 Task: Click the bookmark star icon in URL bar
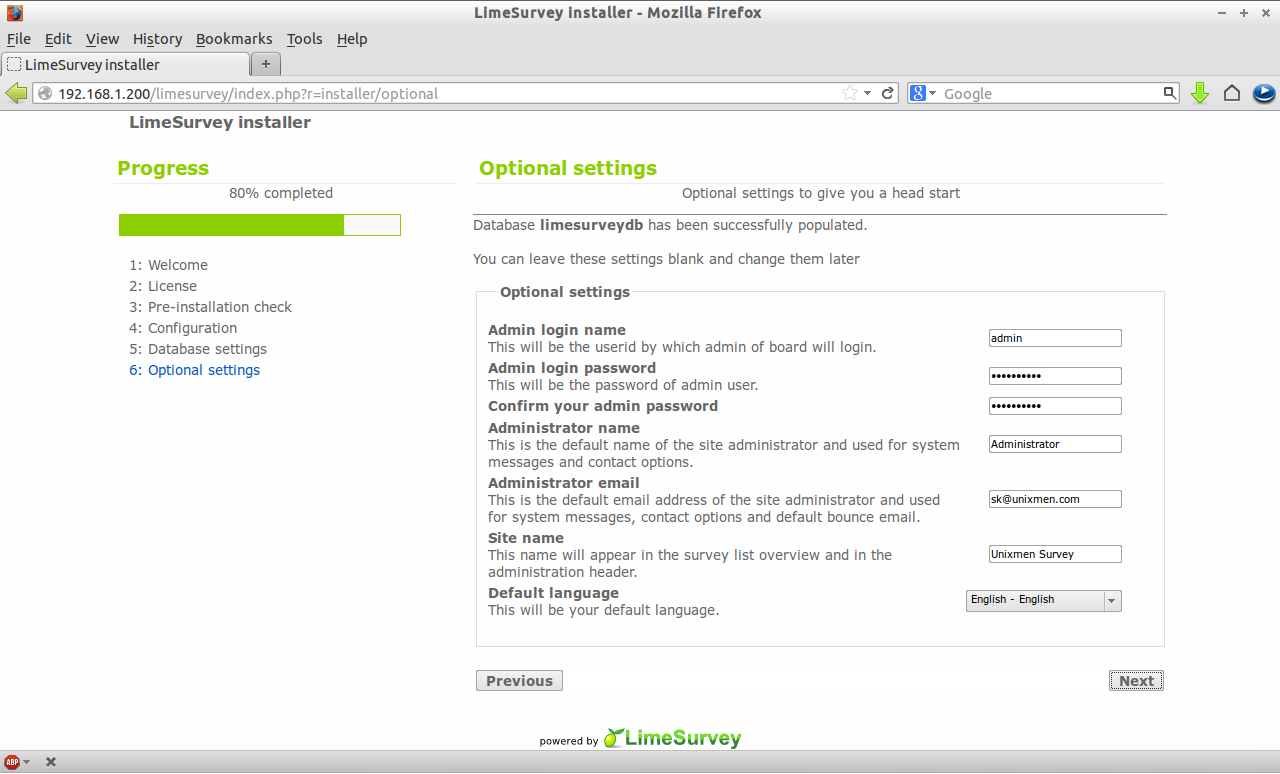849,93
